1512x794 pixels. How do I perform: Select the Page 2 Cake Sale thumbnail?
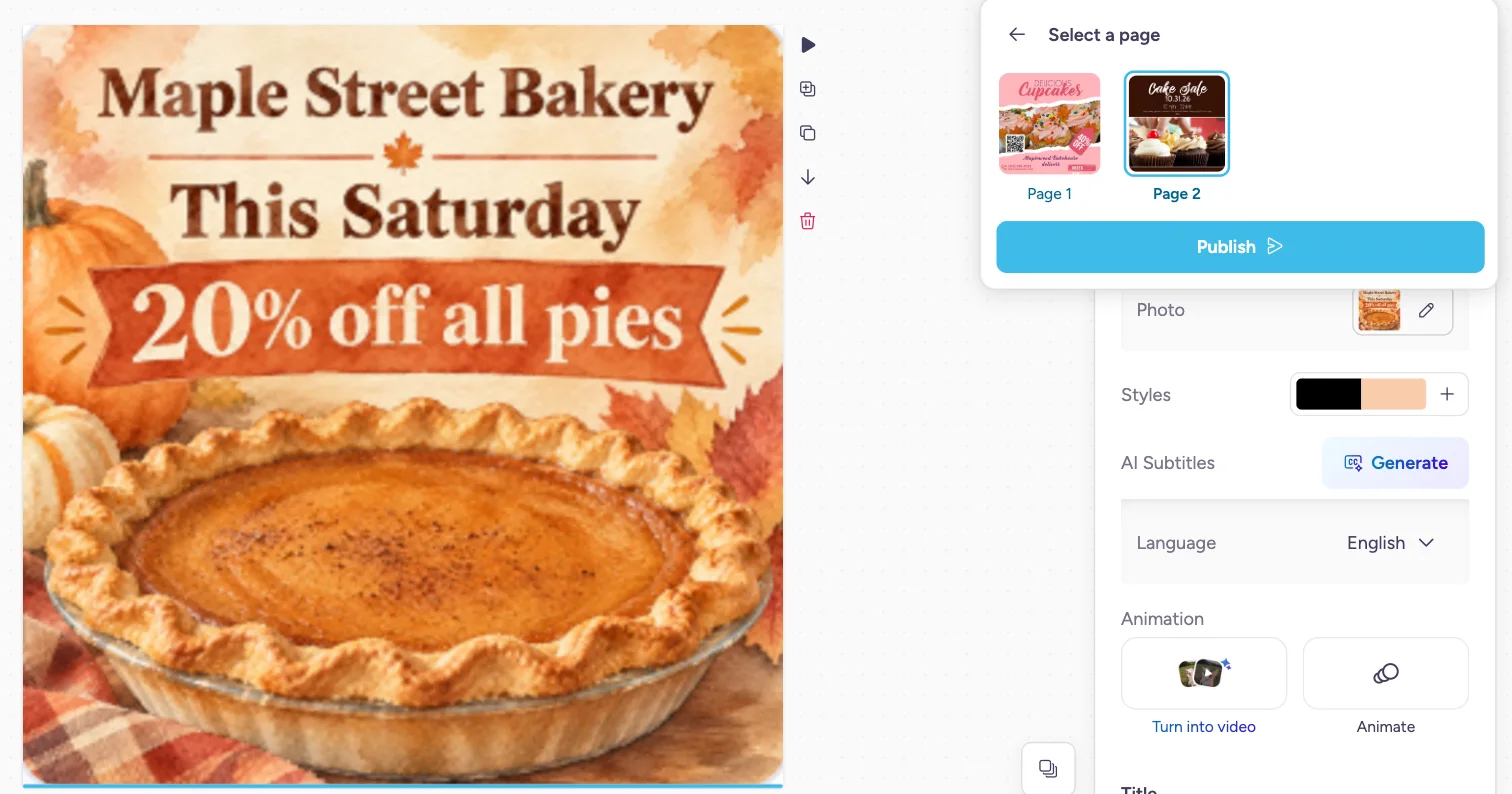point(1177,124)
